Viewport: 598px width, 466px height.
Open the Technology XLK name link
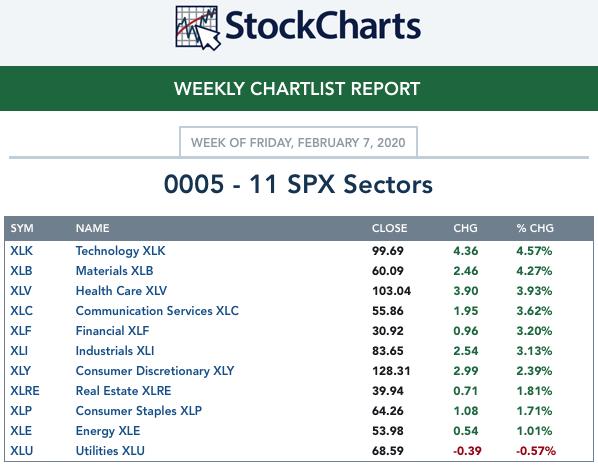tap(121, 251)
